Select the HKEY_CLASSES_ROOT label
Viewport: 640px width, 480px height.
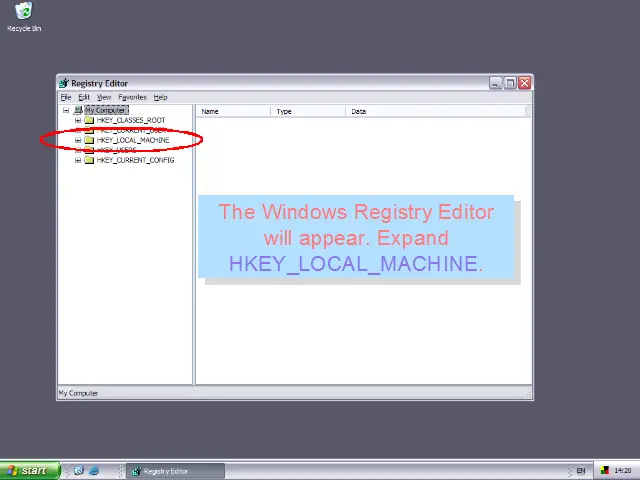pos(131,120)
